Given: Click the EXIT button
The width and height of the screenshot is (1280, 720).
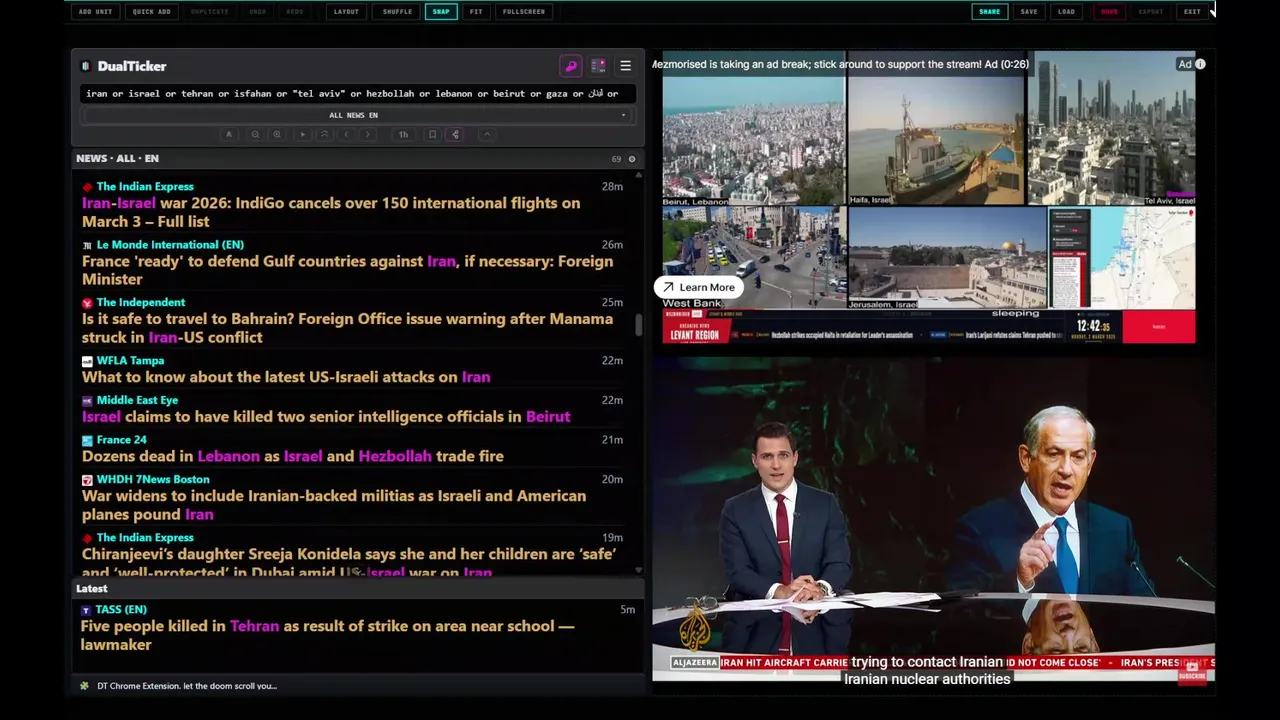Looking at the screenshot, I should pos(1192,12).
